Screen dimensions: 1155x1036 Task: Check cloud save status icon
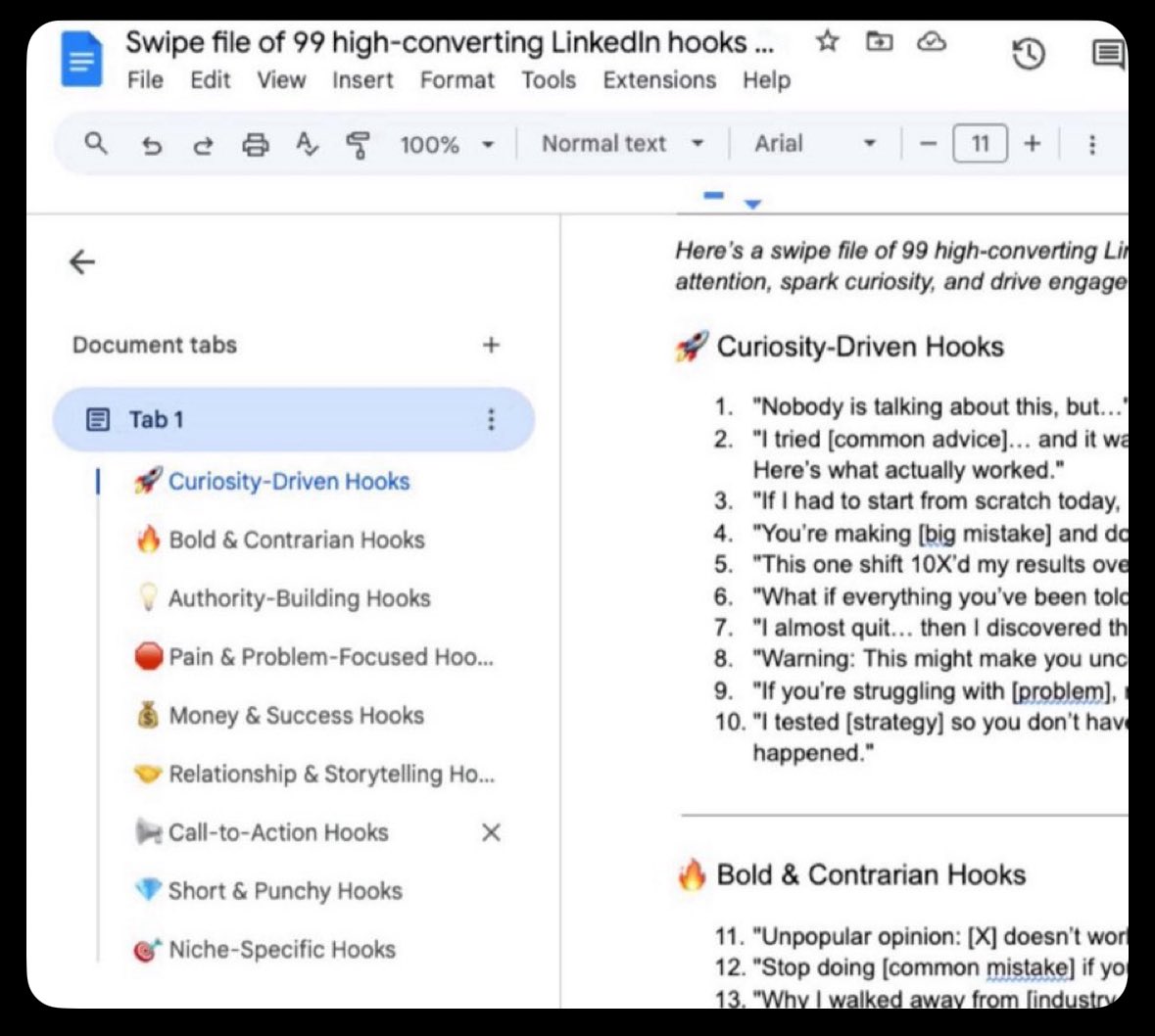[931, 41]
